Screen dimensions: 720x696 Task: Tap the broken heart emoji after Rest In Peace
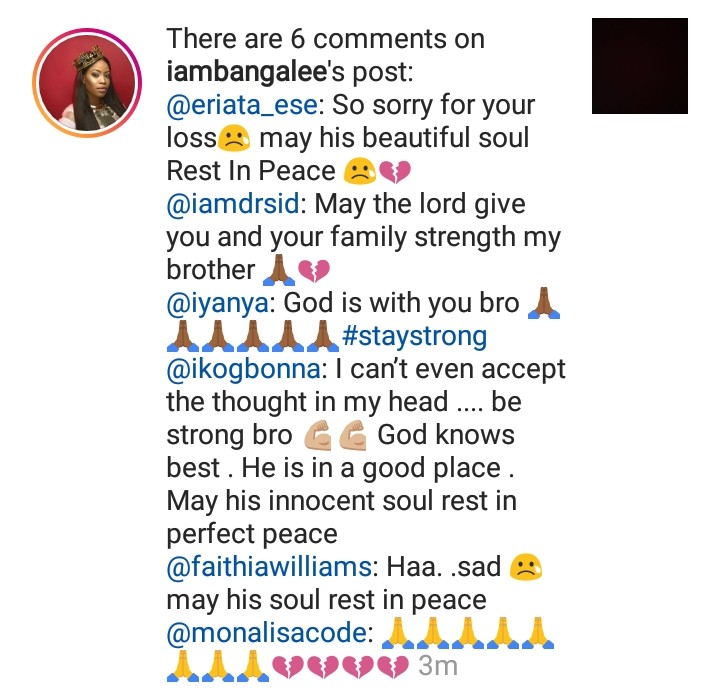395,172
